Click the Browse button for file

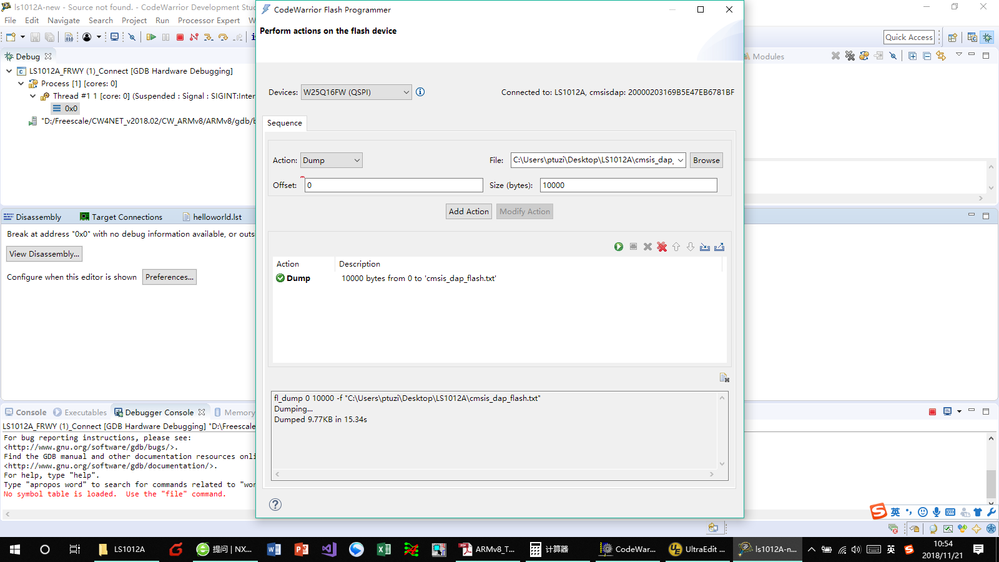coord(706,160)
